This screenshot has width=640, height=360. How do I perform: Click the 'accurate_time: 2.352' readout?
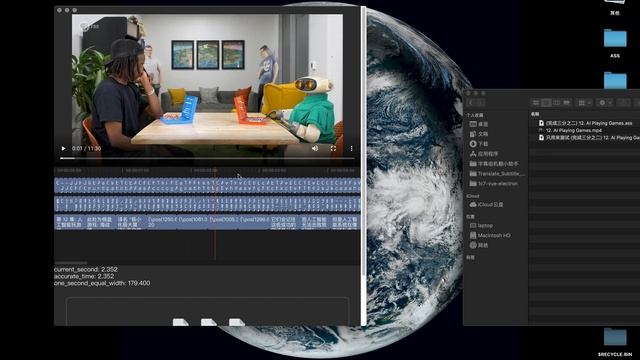pos(84,276)
